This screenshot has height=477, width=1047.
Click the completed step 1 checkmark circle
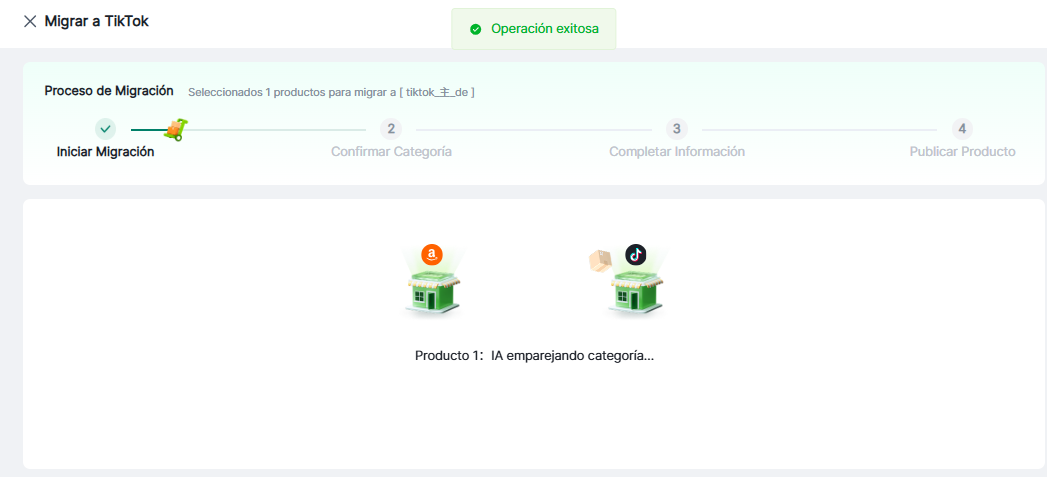[x=105, y=129]
